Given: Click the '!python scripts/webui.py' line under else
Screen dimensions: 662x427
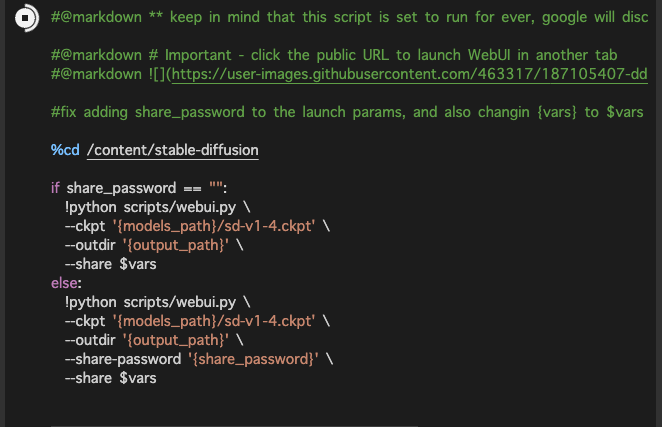Looking at the screenshot, I should (157, 302).
